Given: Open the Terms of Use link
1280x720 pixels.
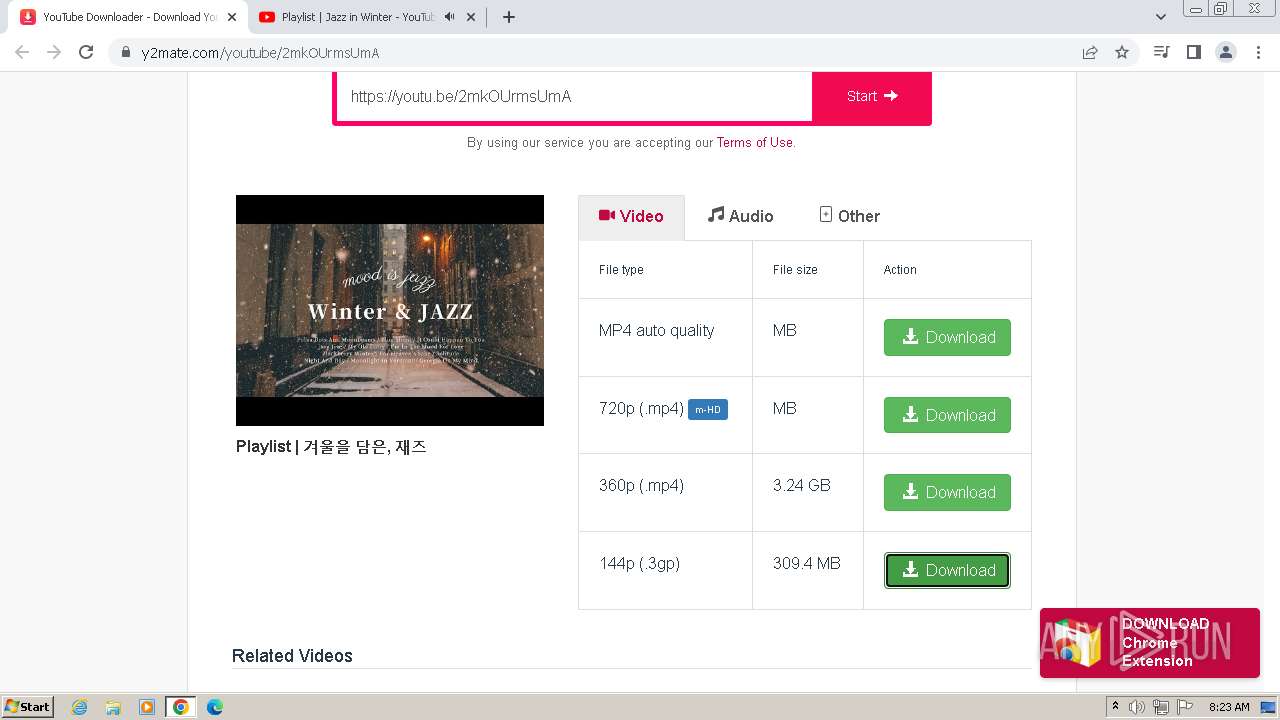Looking at the screenshot, I should 755,143.
